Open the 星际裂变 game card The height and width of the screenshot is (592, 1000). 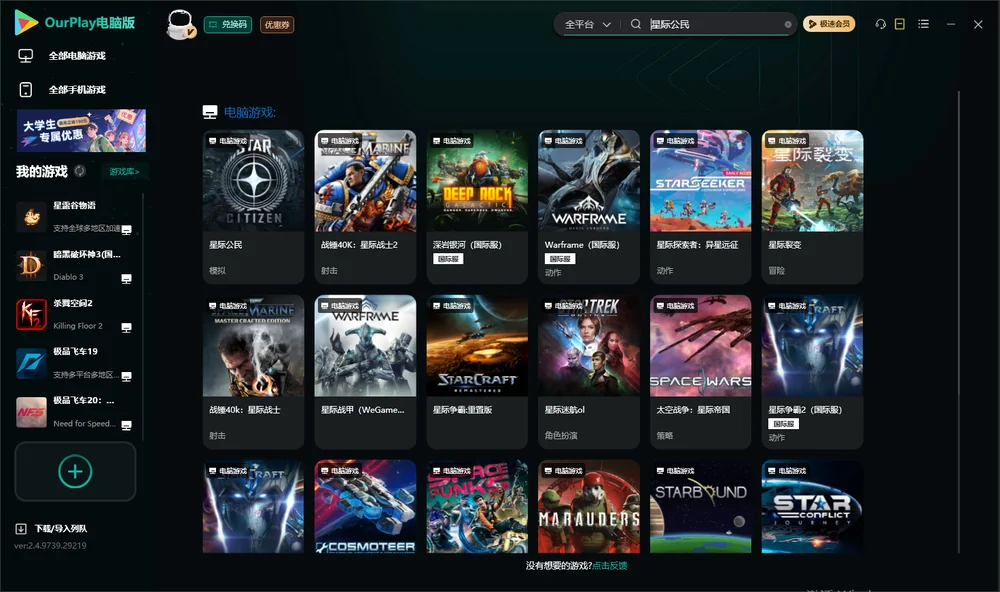coord(812,207)
